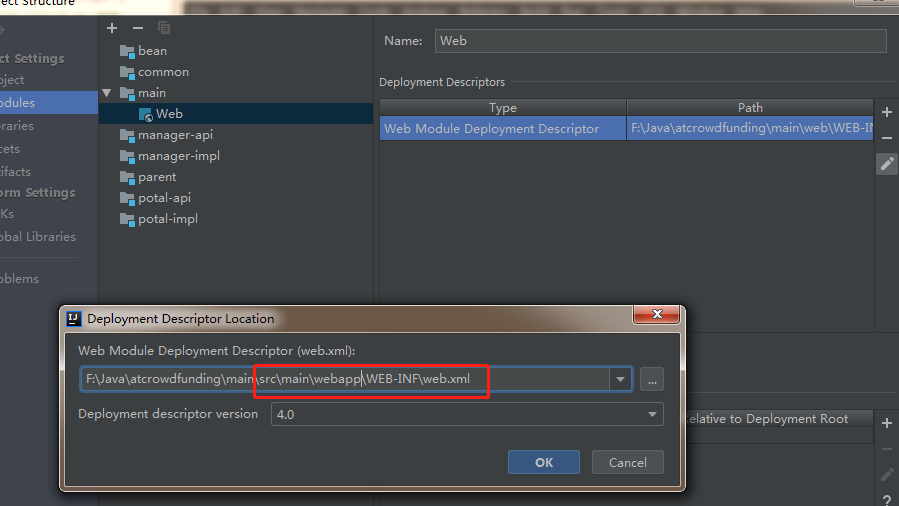
Task: Close the Deployment Descriptor Location dialog
Action: [656, 314]
